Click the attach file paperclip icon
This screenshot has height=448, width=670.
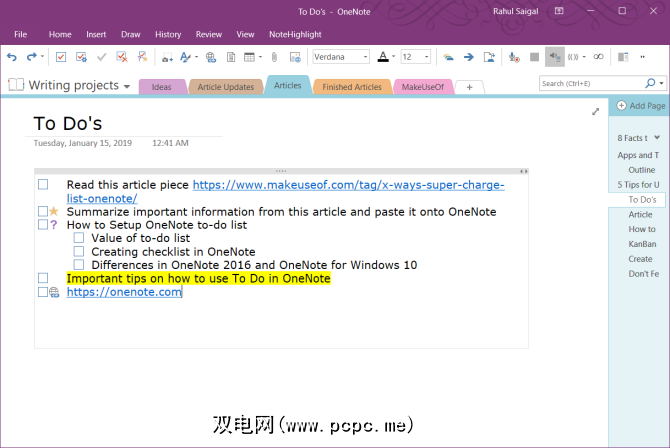point(271,57)
